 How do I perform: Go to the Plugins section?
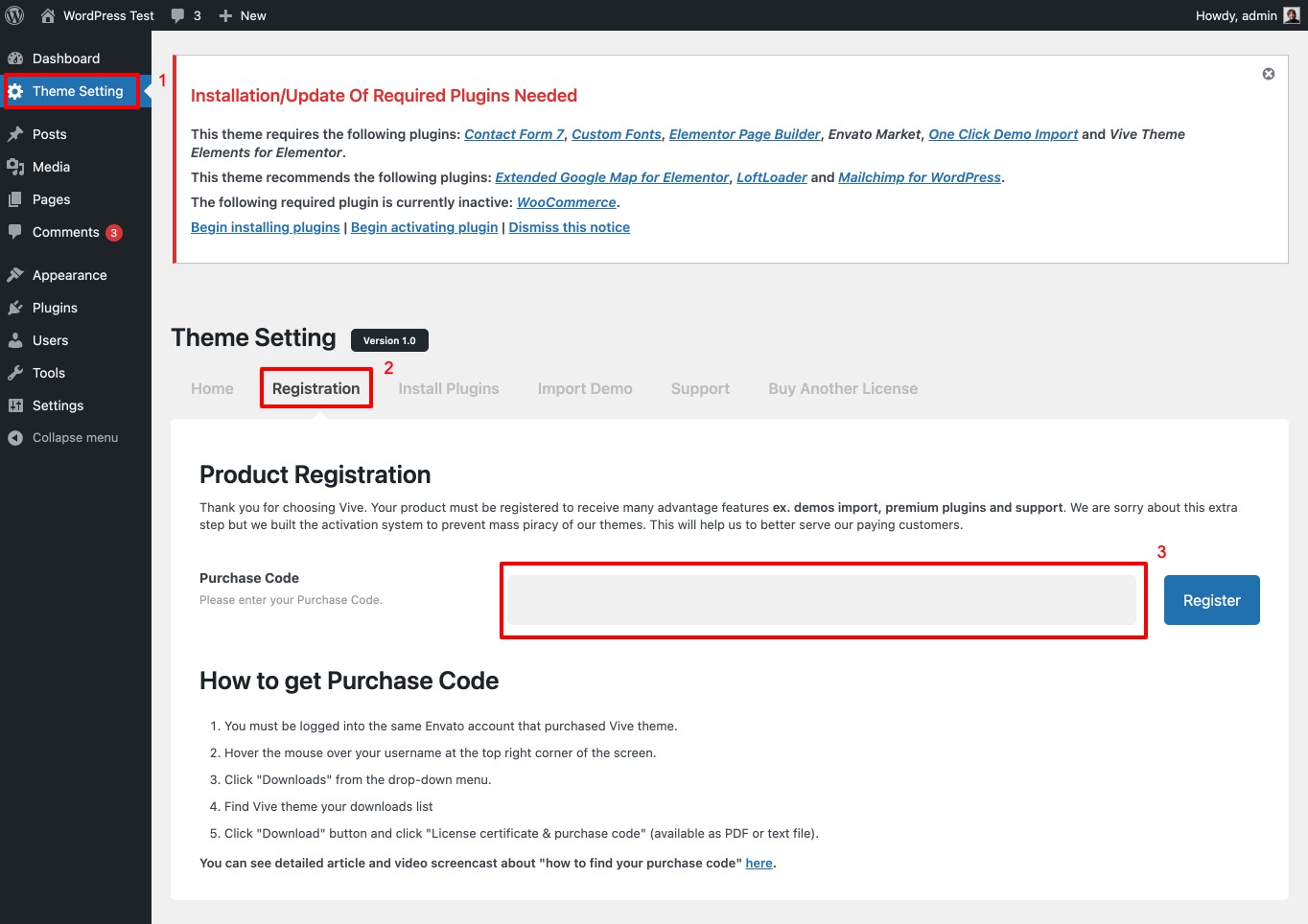click(55, 308)
